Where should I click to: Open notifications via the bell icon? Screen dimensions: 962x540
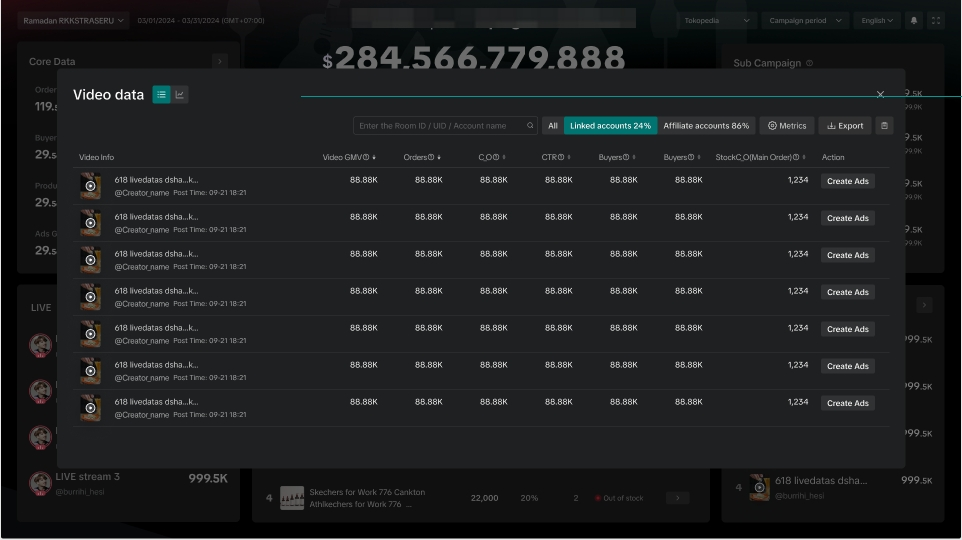click(x=914, y=21)
